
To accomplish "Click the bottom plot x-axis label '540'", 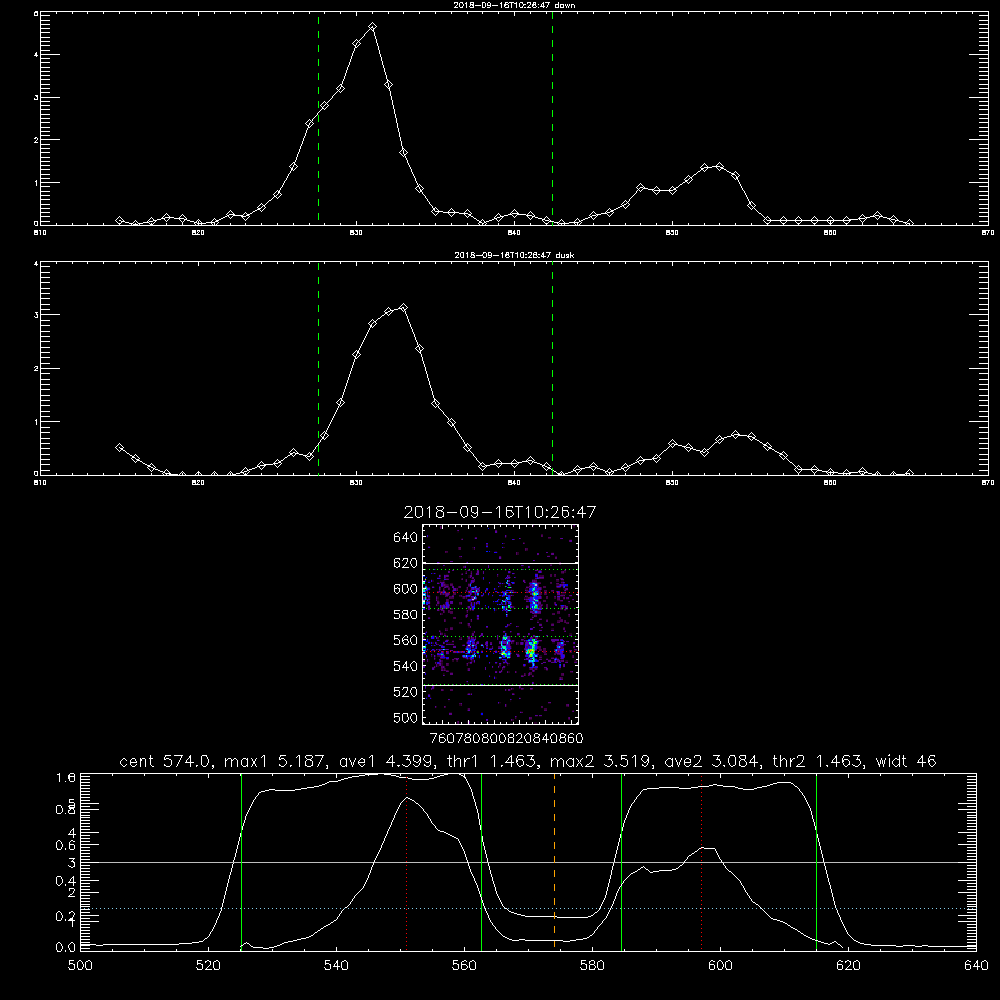I will click(336, 966).
